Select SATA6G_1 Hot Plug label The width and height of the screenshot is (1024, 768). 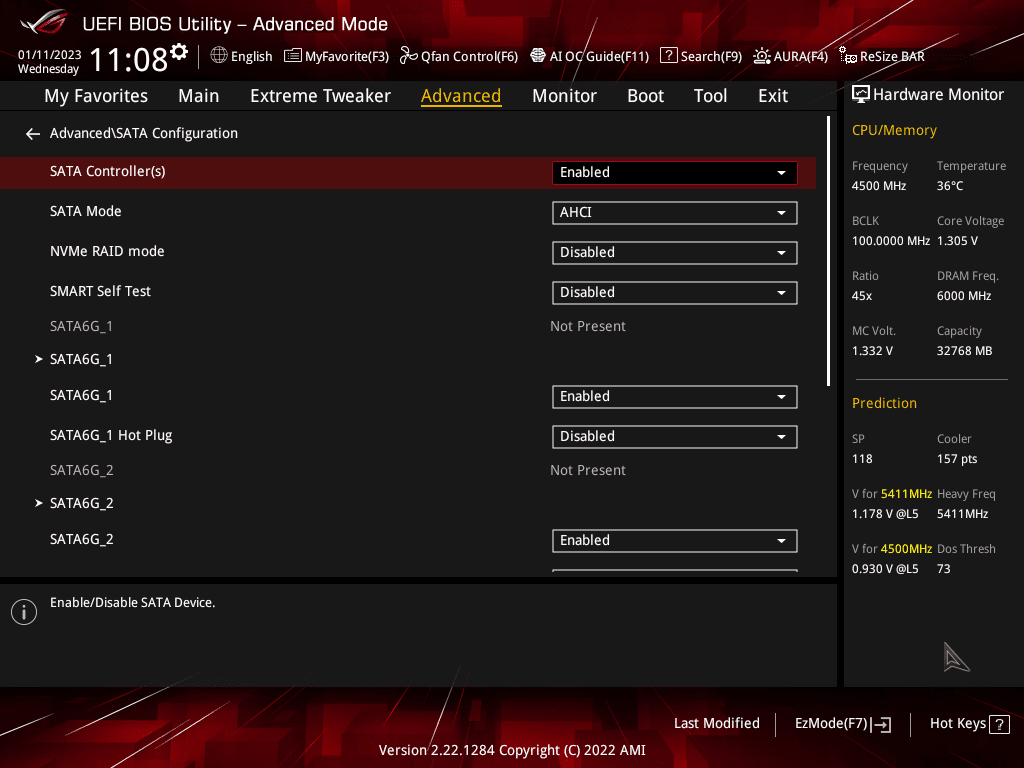click(x=111, y=436)
